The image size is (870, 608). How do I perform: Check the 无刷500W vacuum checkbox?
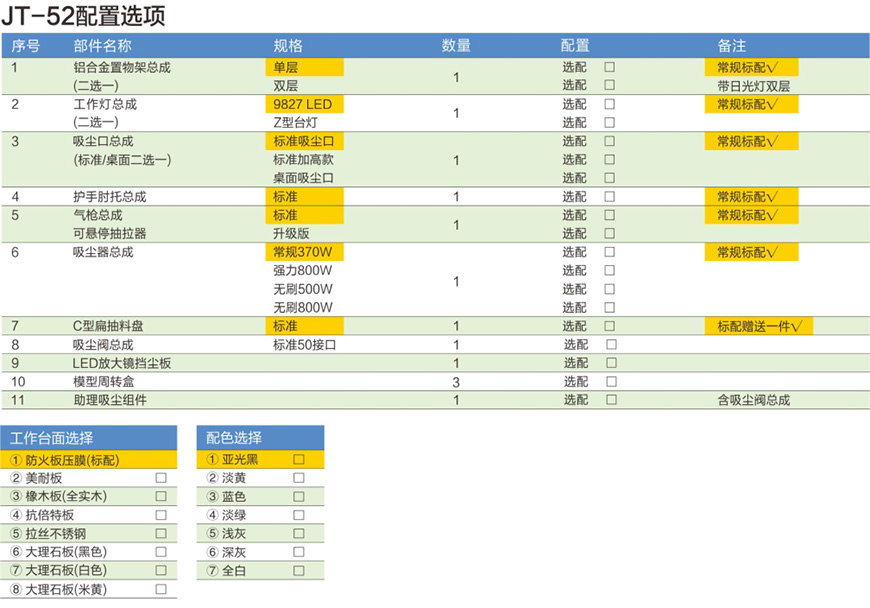coord(609,289)
